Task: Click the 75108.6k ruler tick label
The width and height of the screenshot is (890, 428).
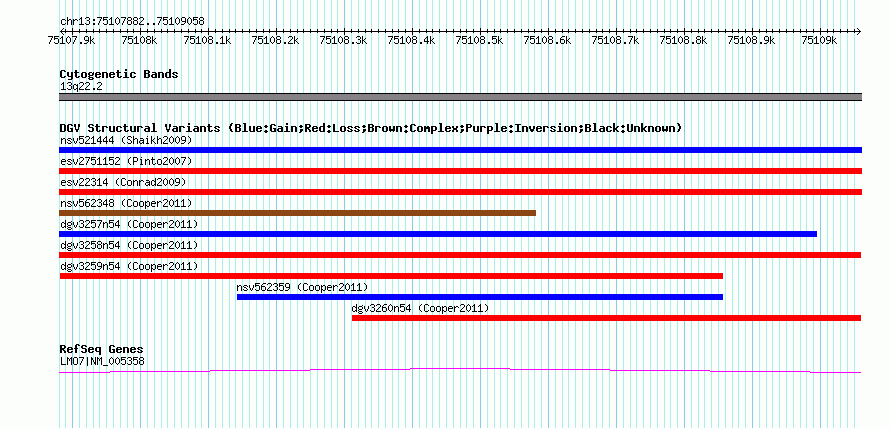Action: [548, 40]
